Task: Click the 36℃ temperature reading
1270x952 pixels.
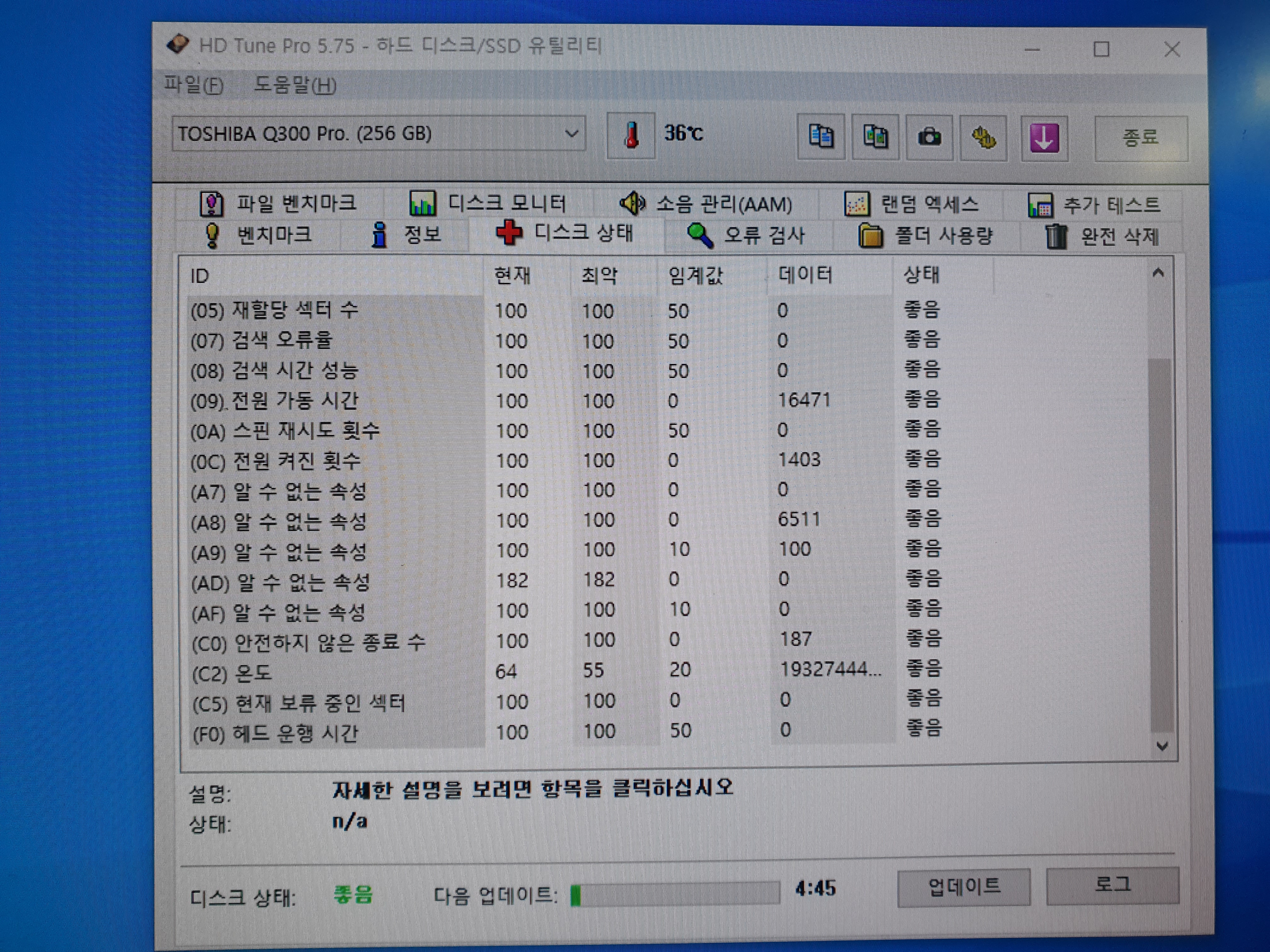Action: pos(683,133)
